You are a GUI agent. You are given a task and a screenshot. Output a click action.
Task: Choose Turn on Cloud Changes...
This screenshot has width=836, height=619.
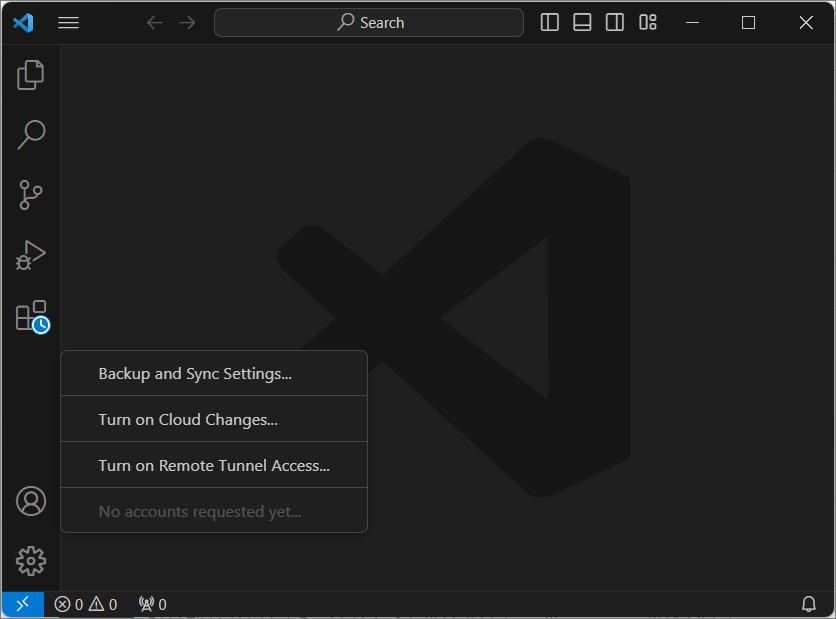(214, 419)
